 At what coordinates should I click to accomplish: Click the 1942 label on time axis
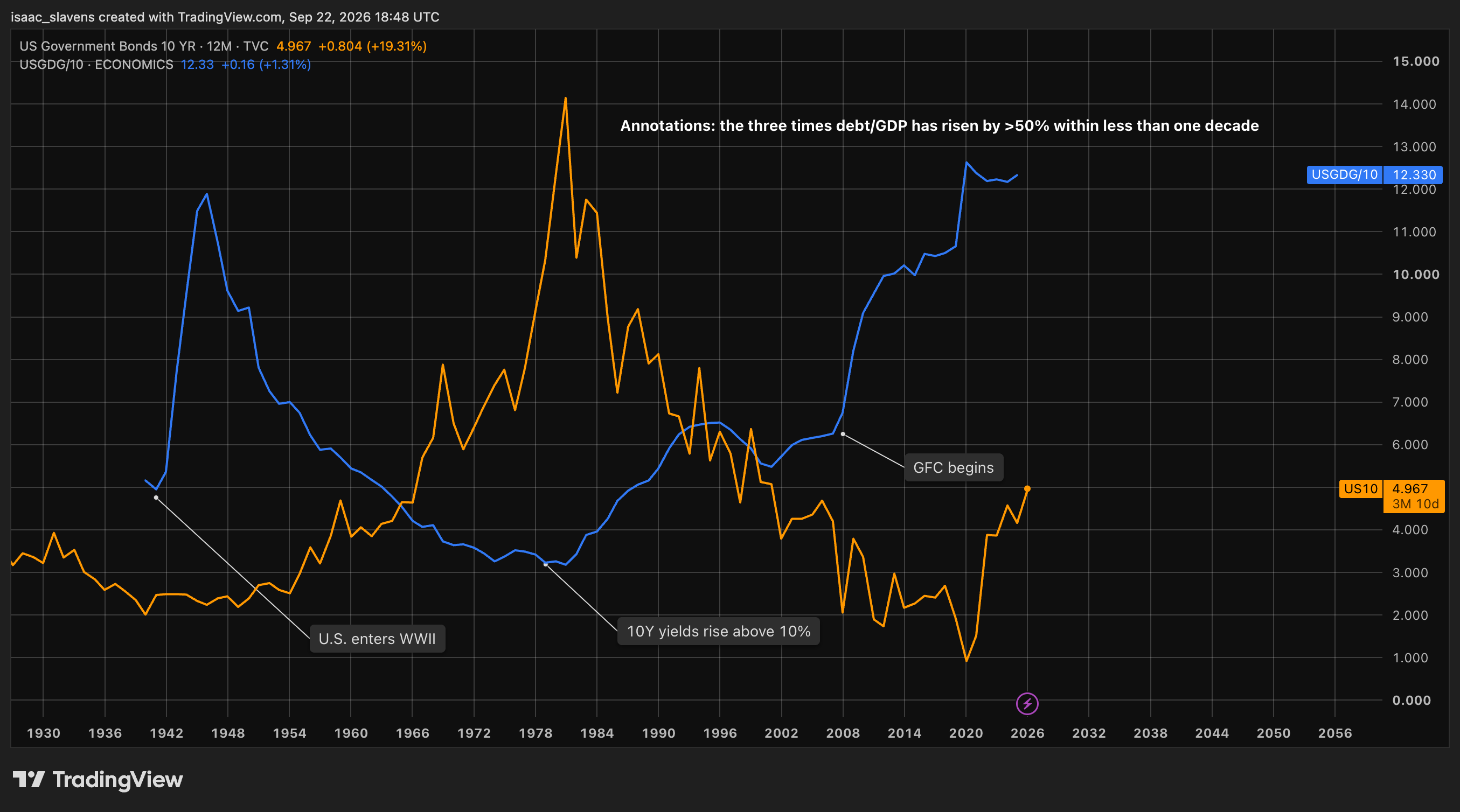click(166, 733)
